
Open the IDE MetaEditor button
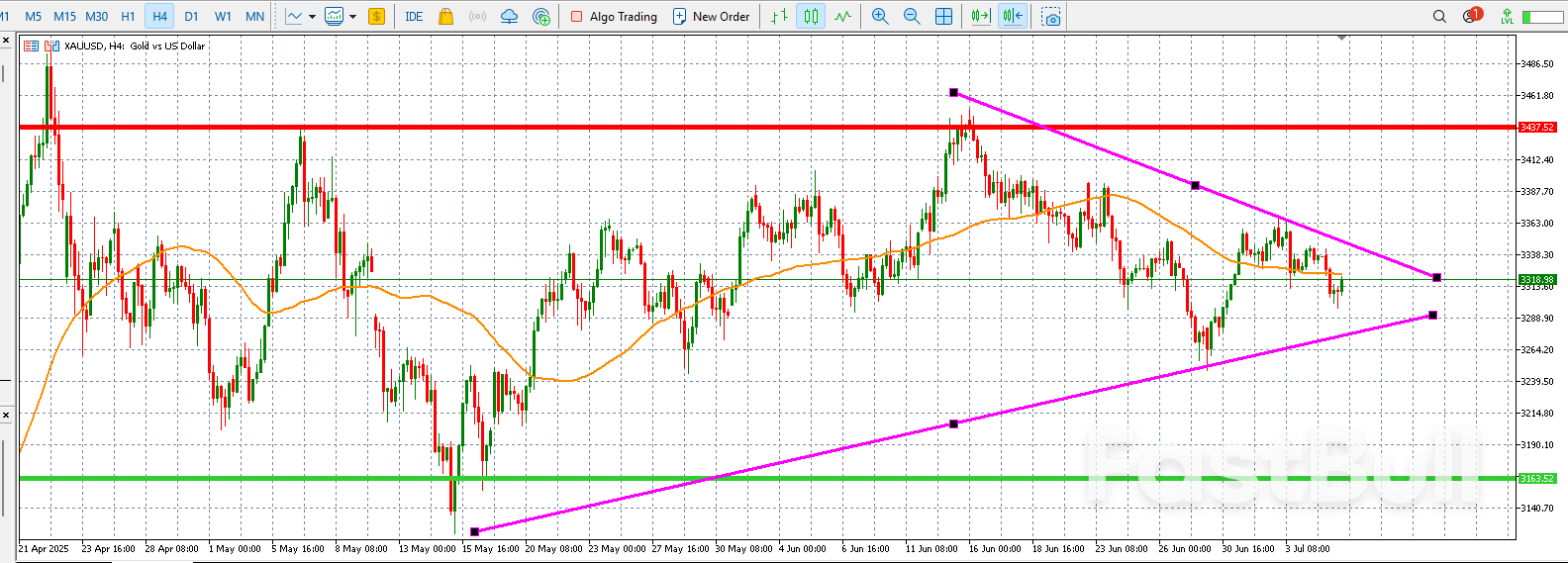pos(414,17)
